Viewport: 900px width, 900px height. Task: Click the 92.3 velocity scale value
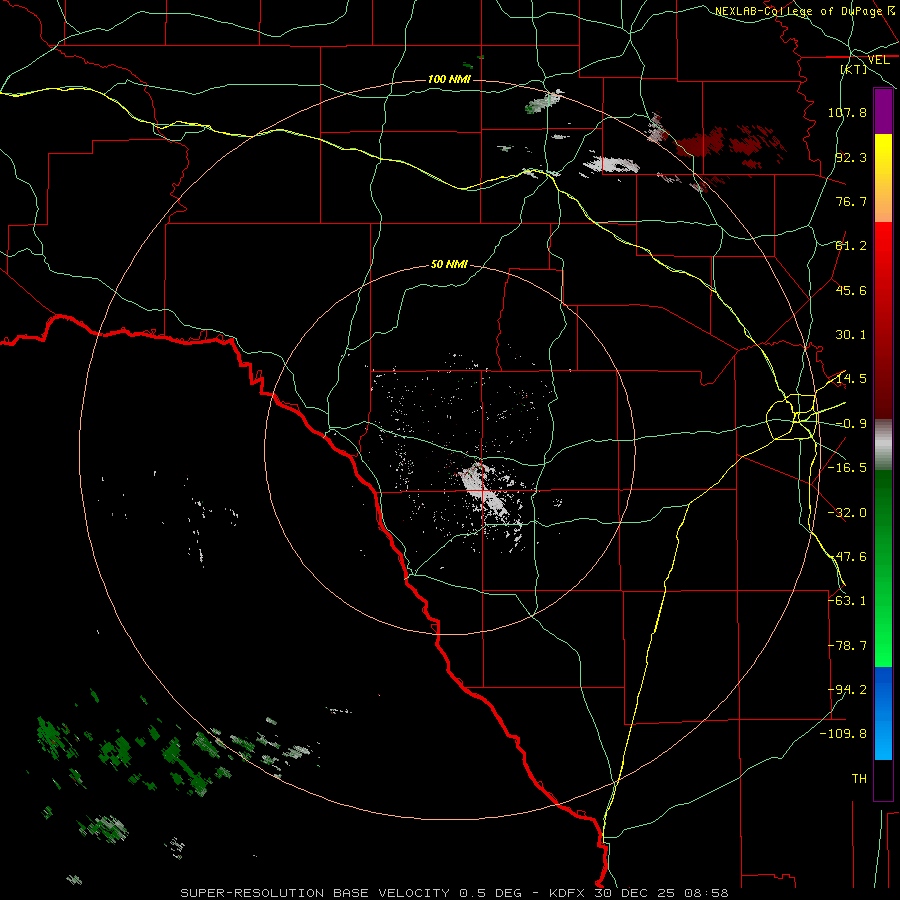coord(851,157)
